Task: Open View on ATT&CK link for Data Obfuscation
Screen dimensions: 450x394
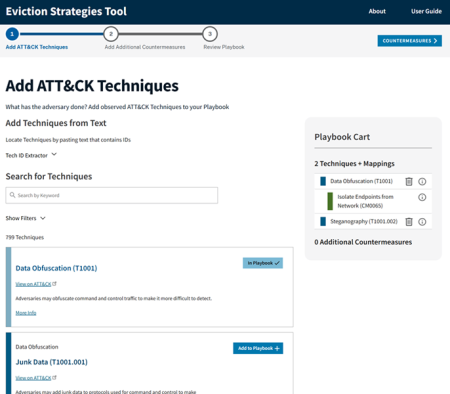Action: [x=33, y=284]
